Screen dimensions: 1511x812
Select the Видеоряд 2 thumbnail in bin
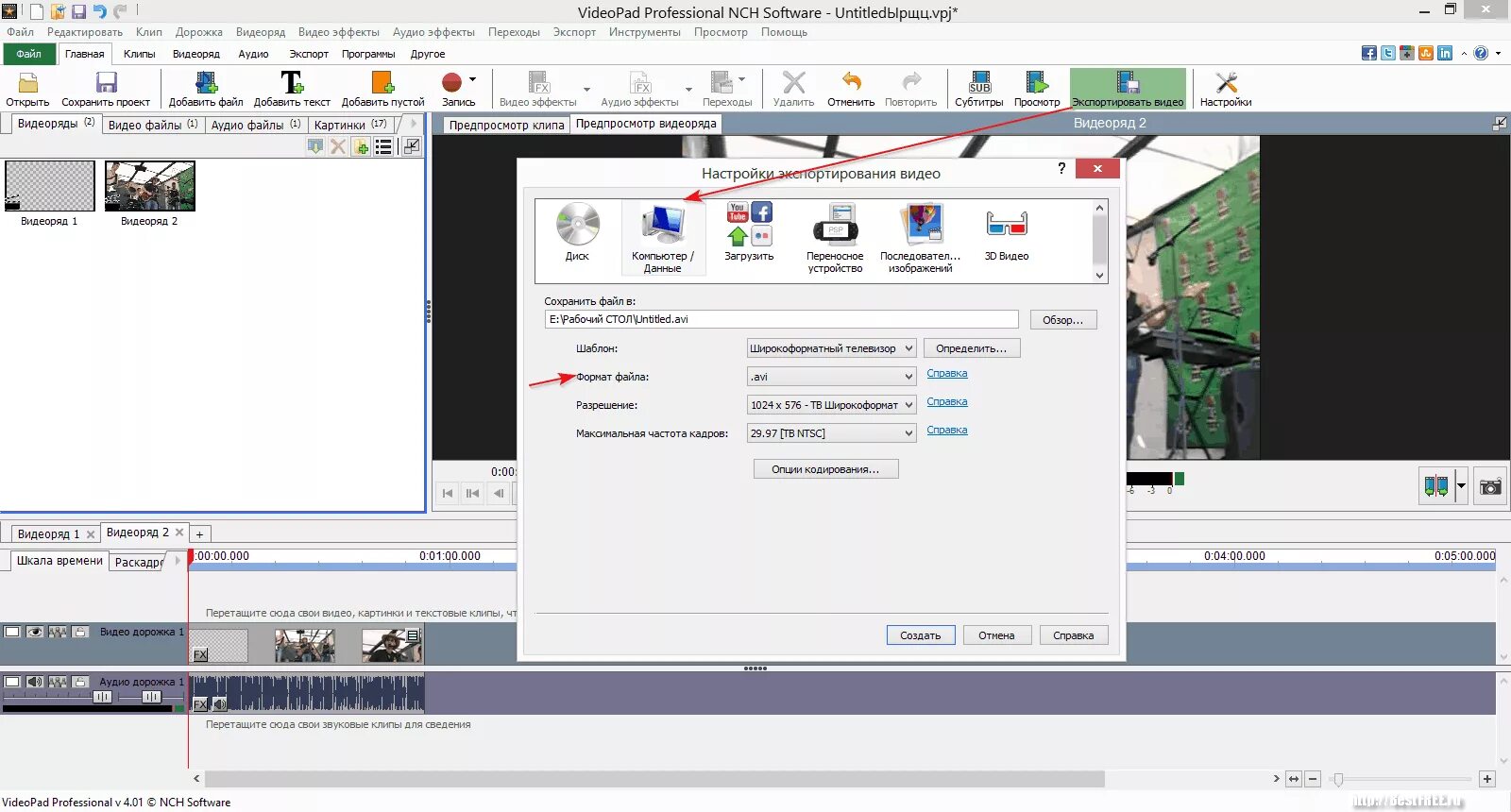point(149,186)
